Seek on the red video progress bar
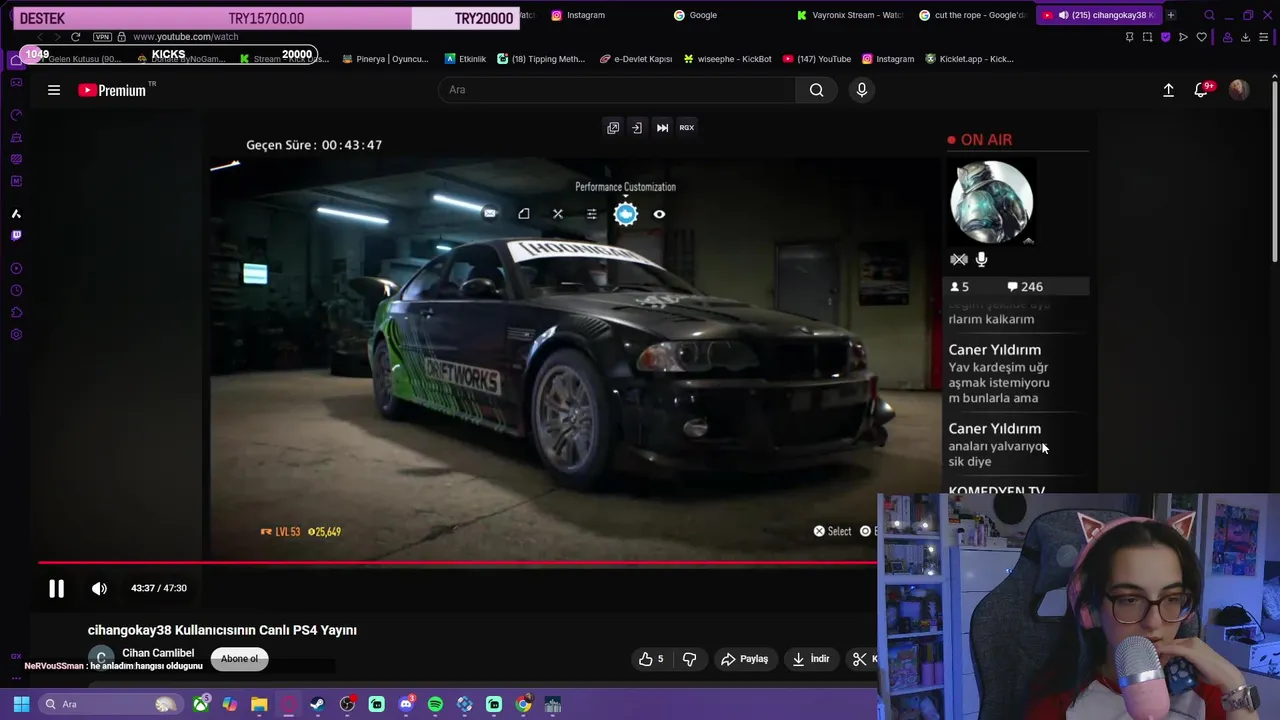Viewport: 1280px width, 720px height. click(457, 563)
